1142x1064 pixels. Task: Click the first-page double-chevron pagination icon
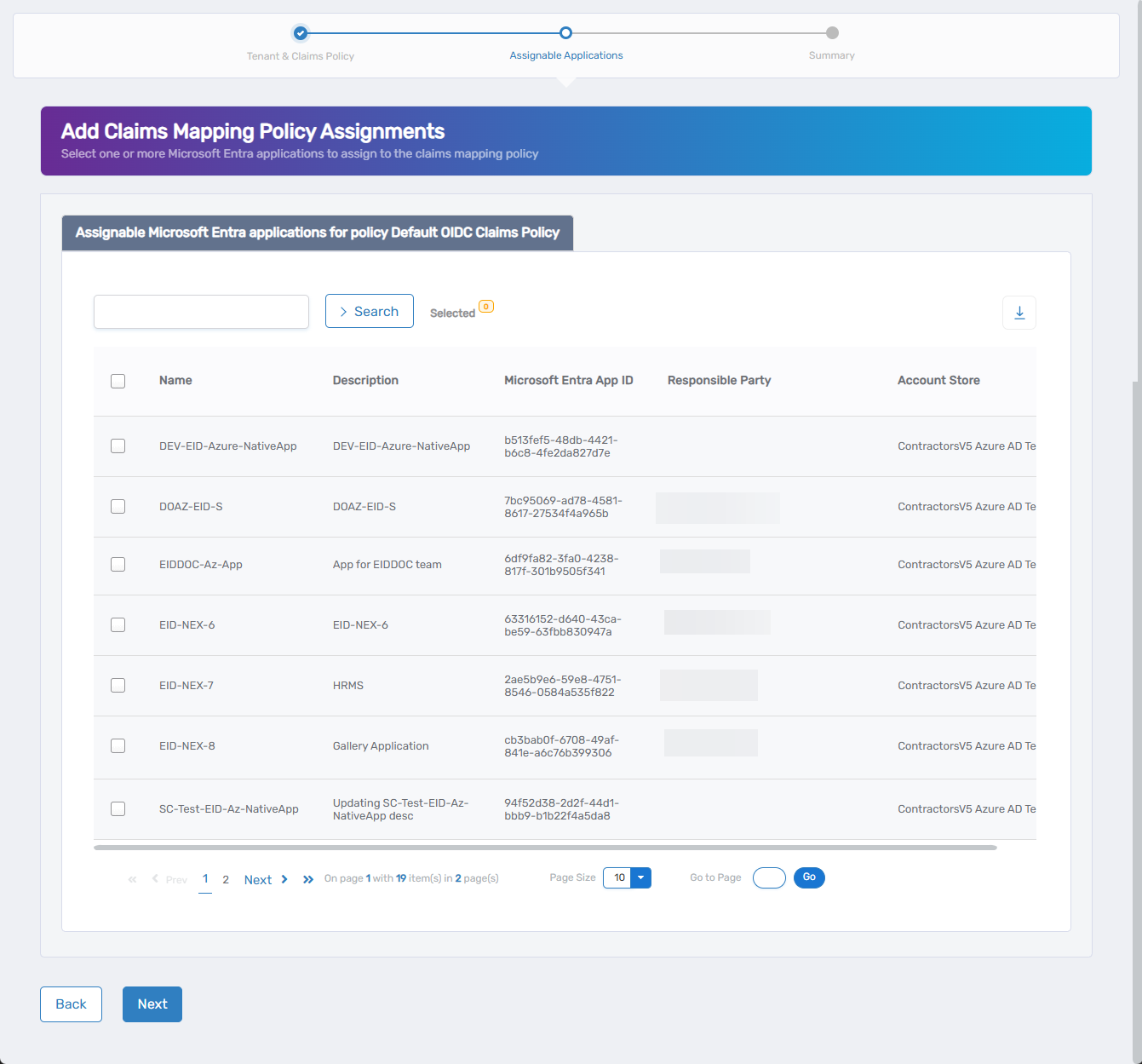click(132, 878)
